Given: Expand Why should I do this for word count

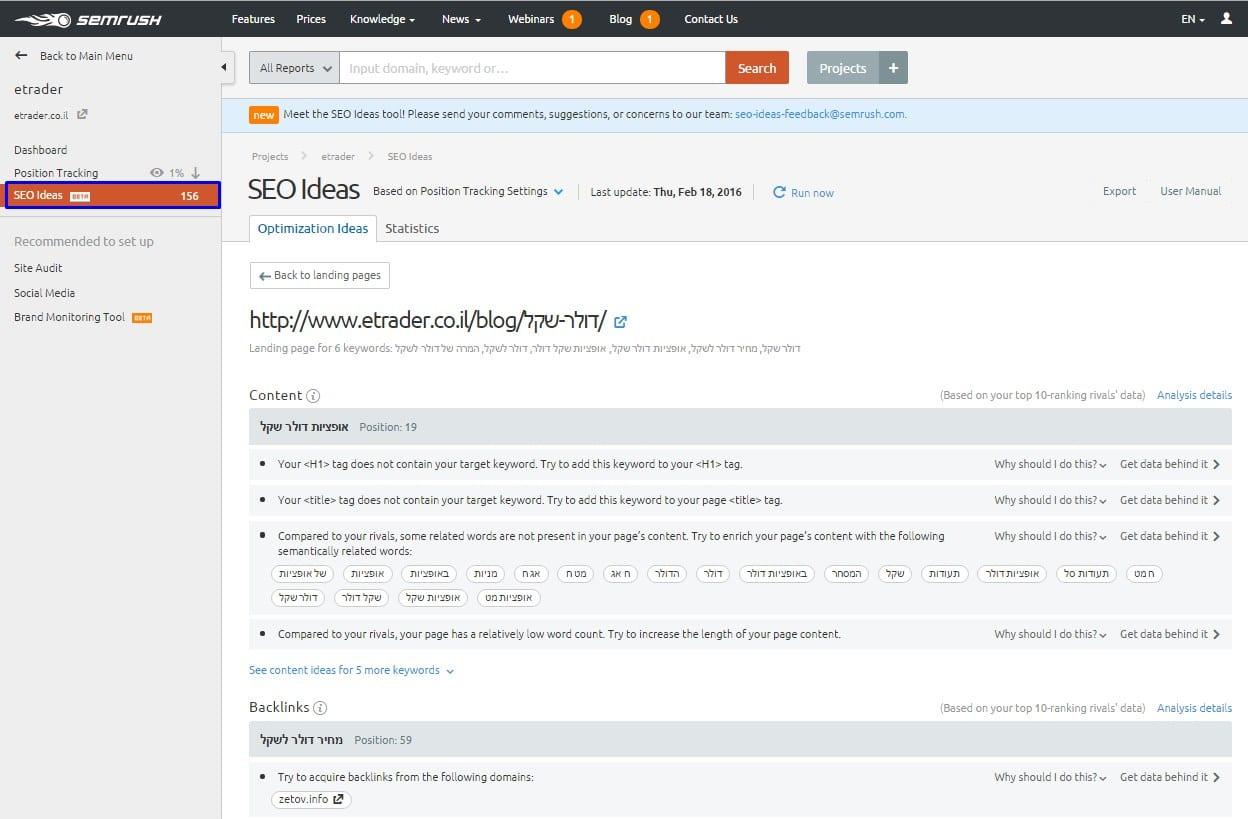Looking at the screenshot, I should (x=1050, y=634).
